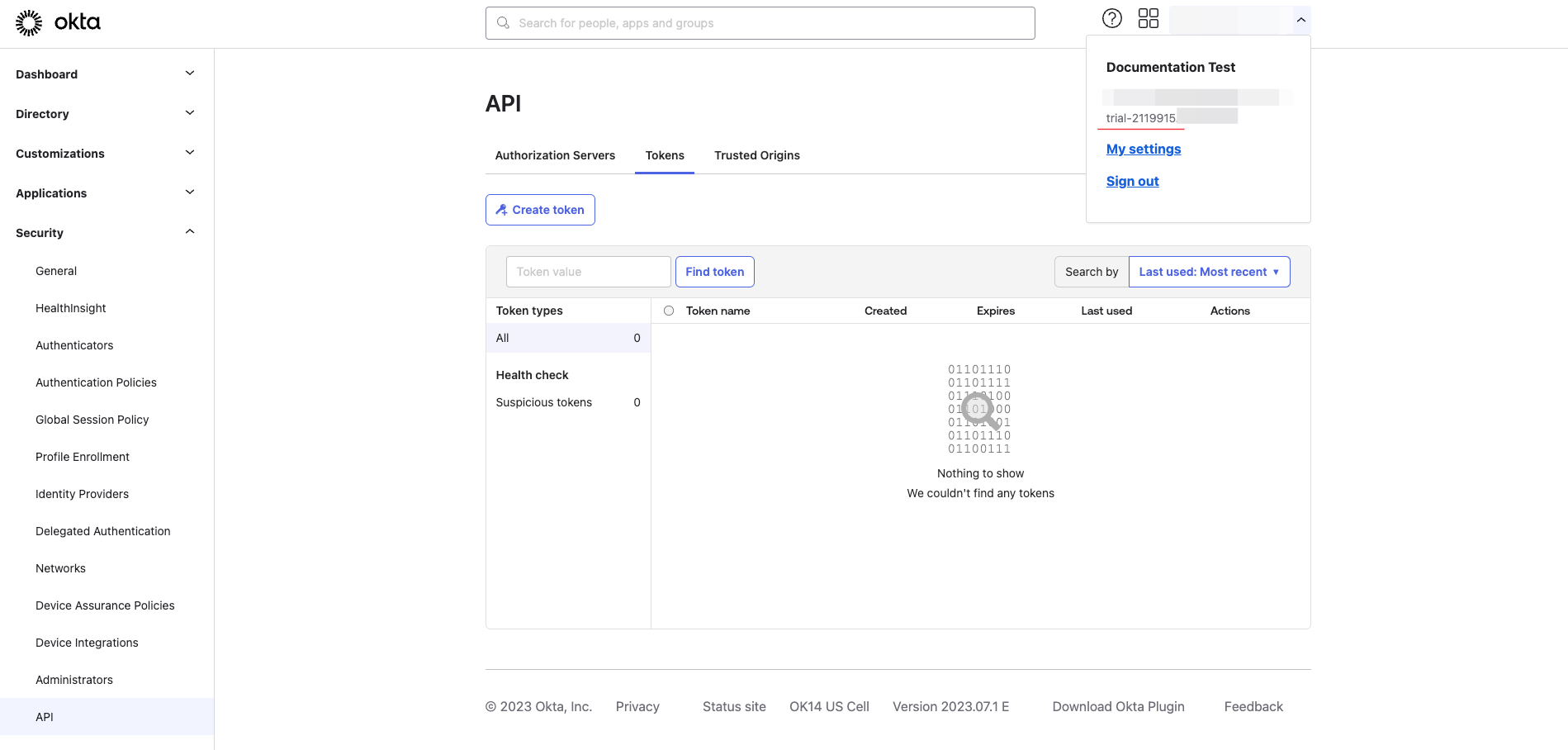
Task: Go to Administrators
Action: pos(74,680)
